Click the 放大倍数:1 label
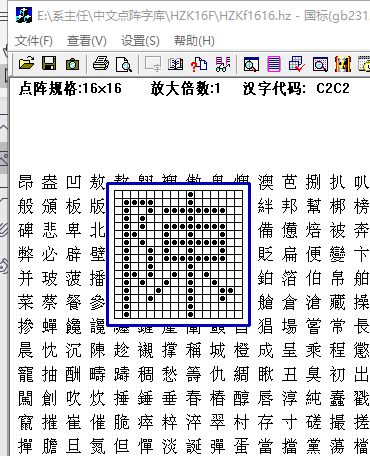The image size is (370, 456). tap(185, 88)
